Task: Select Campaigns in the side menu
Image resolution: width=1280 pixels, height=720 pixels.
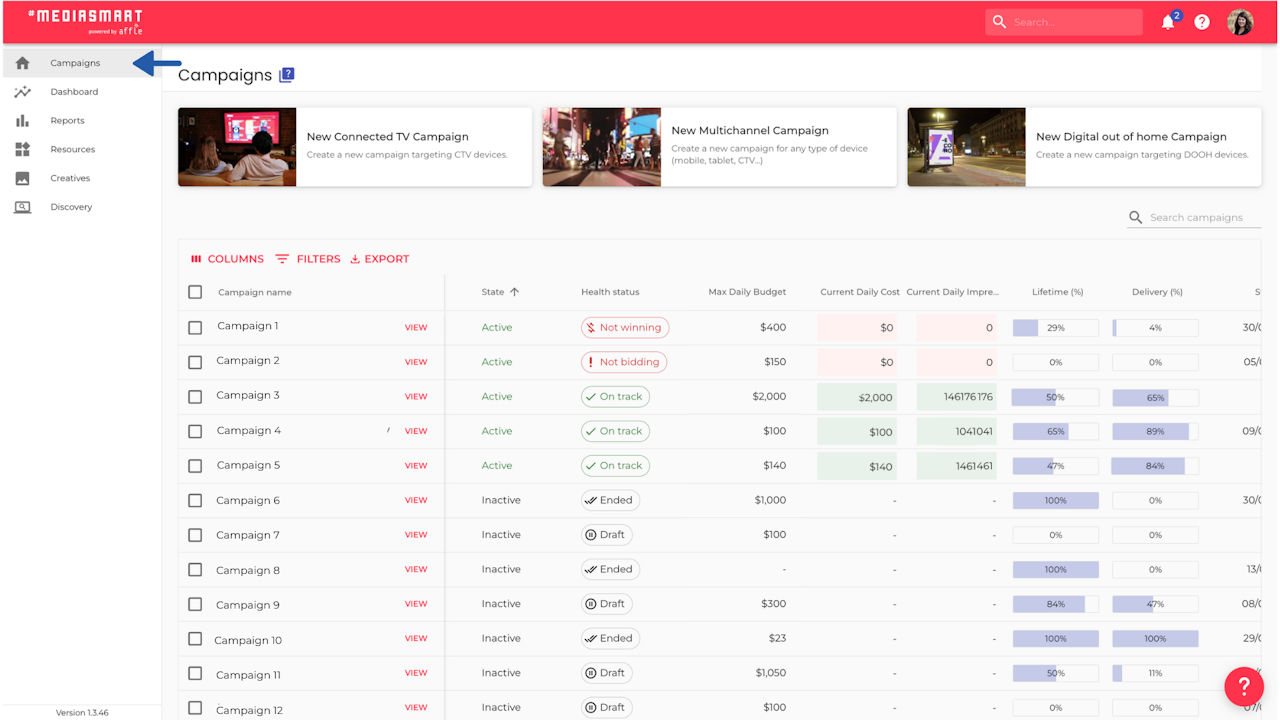Action: 75,63
